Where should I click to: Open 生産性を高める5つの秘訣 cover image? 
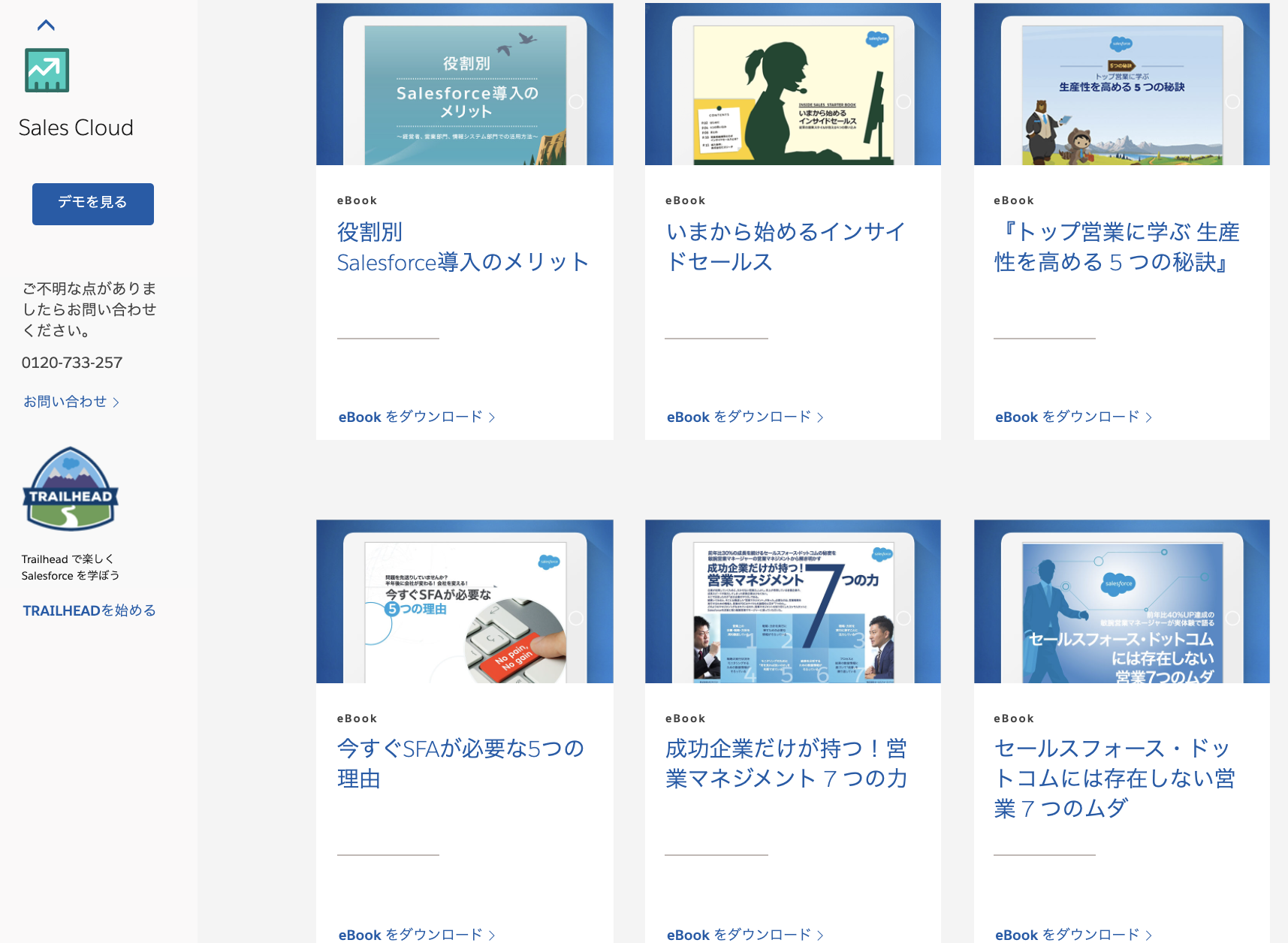point(1122,84)
